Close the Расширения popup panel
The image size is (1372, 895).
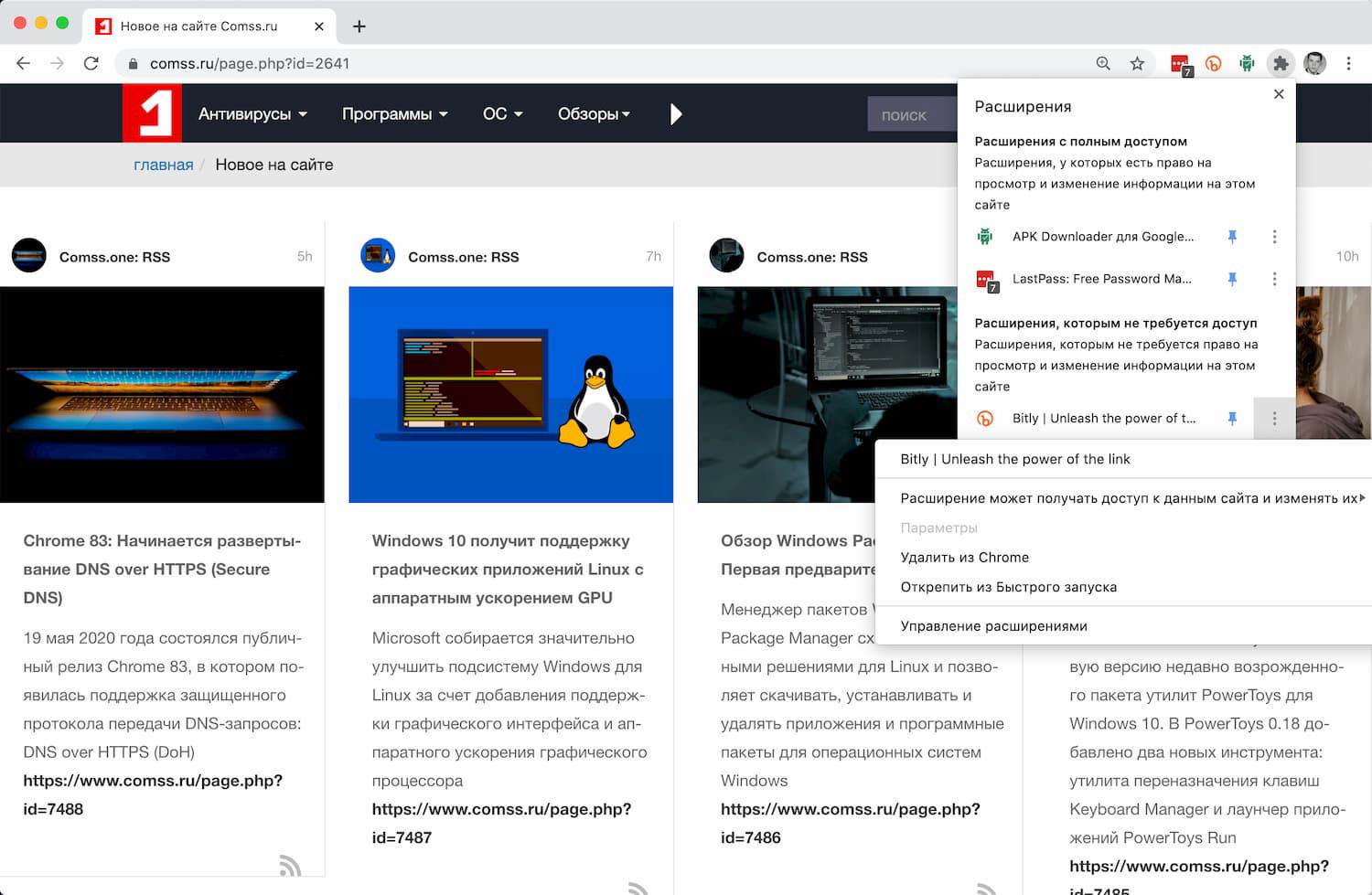pos(1279,94)
